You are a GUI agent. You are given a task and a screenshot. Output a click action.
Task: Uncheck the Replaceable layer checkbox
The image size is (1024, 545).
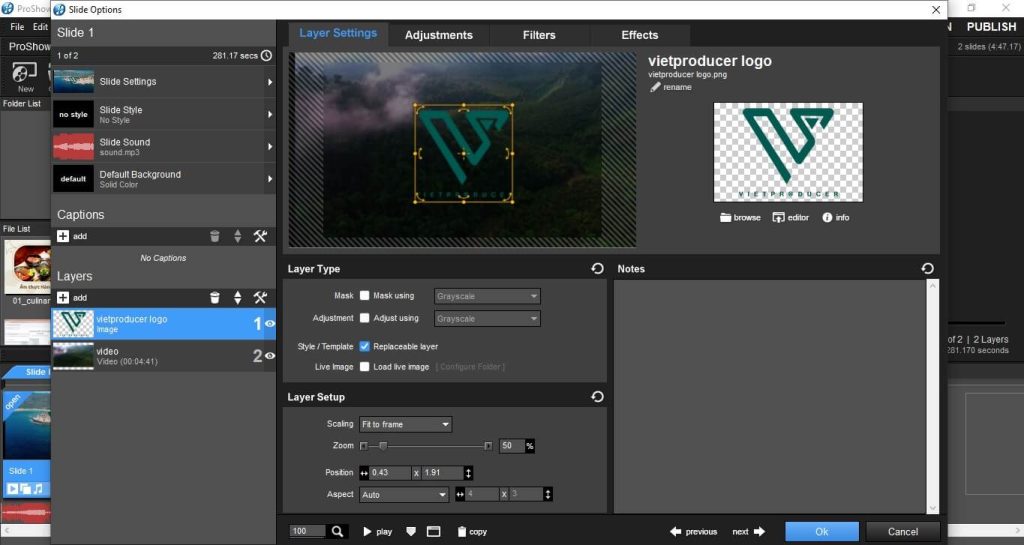click(365, 346)
